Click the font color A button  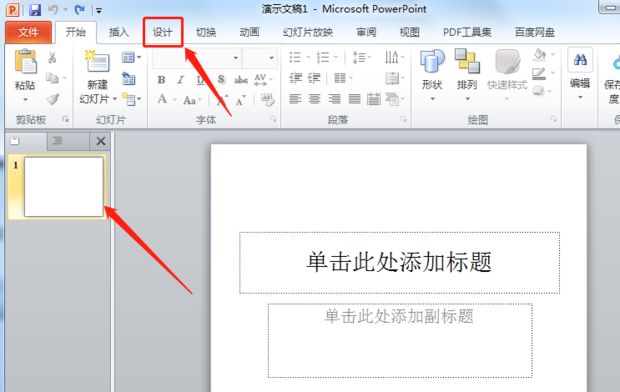point(162,99)
